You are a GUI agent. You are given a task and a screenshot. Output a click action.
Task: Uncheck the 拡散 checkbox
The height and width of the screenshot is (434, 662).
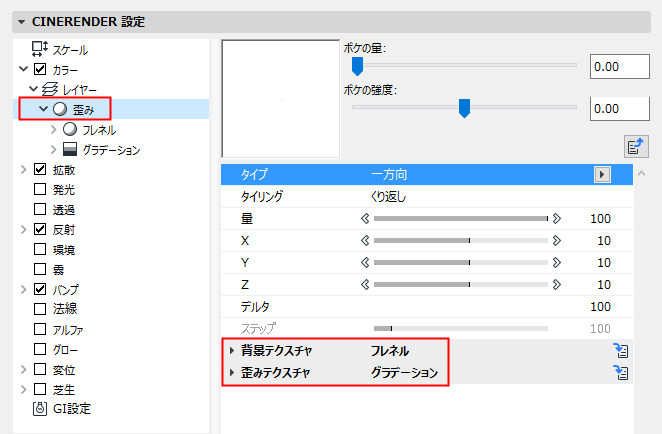pos(40,169)
